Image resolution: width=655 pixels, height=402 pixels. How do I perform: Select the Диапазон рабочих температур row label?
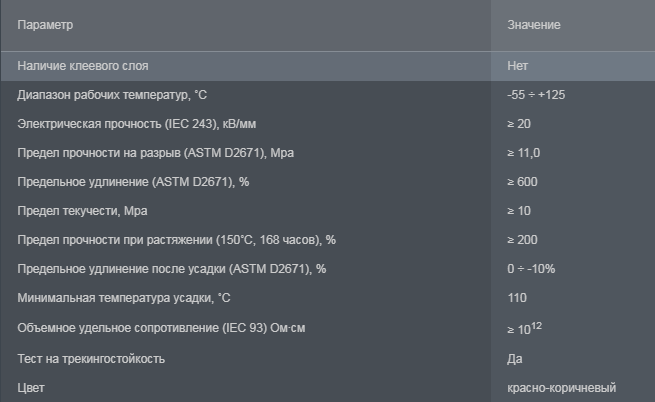pos(112,95)
